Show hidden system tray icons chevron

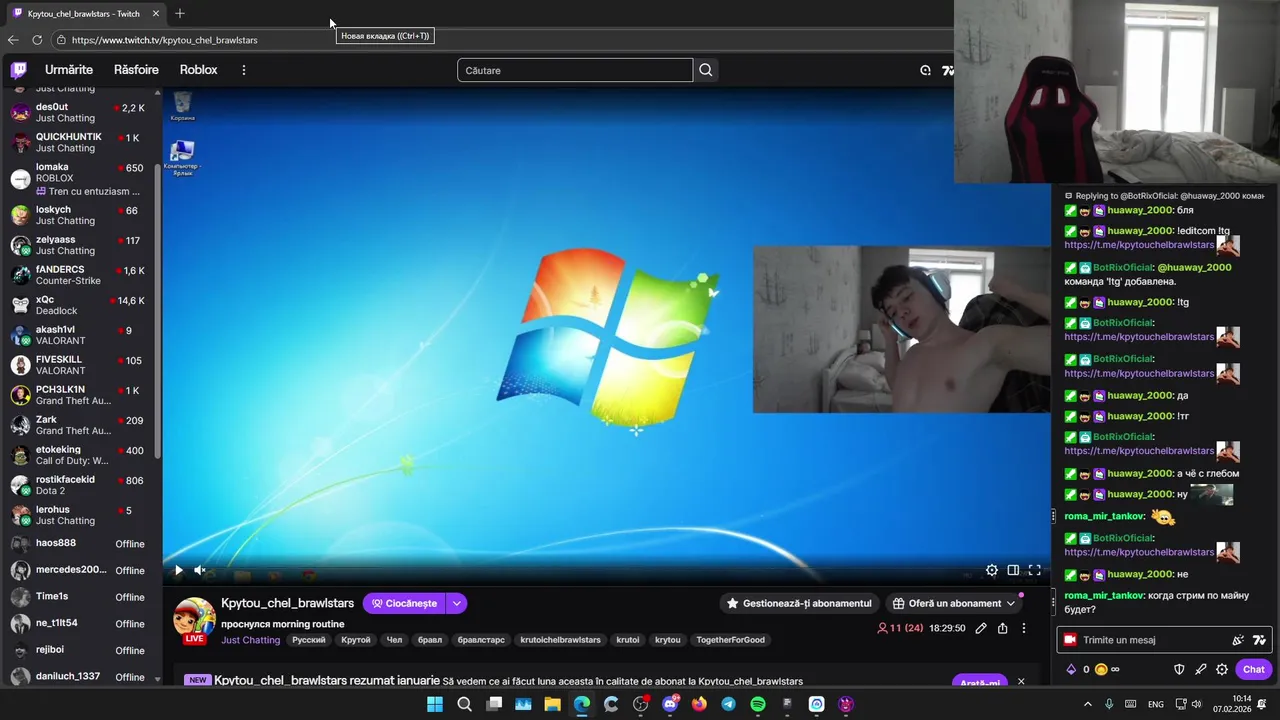click(1088, 704)
